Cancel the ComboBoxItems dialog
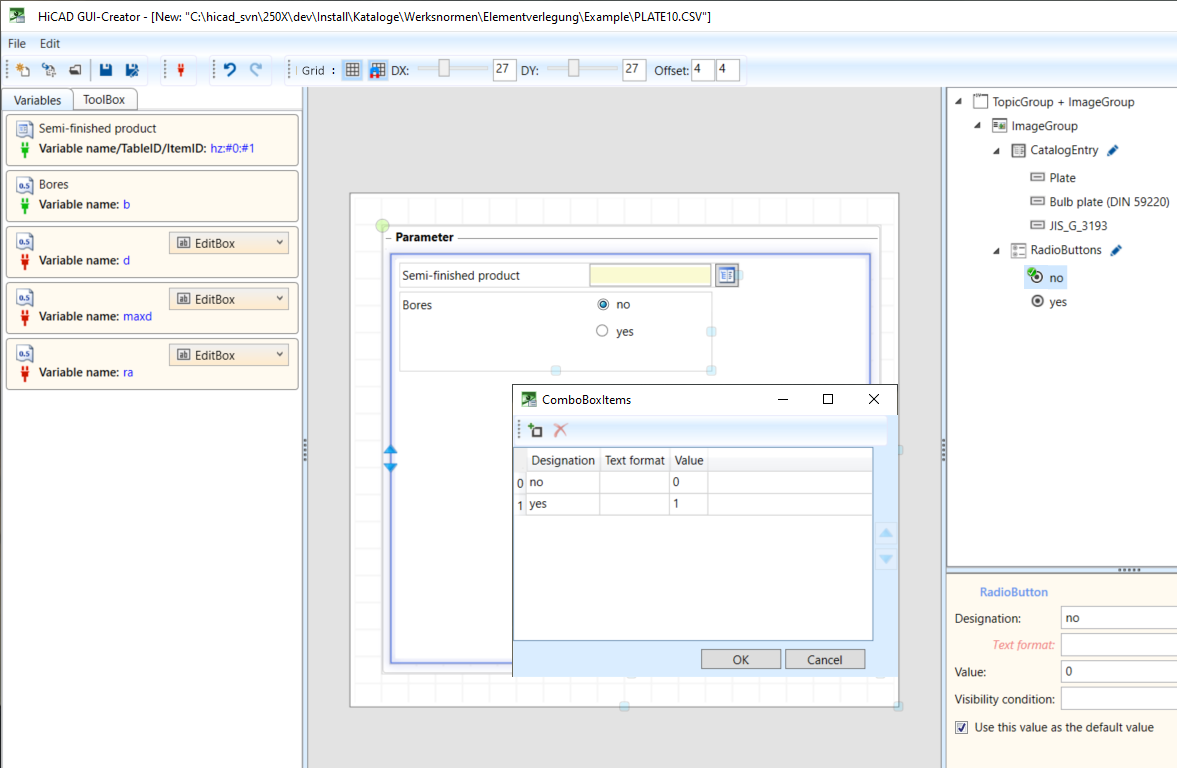 (824, 659)
